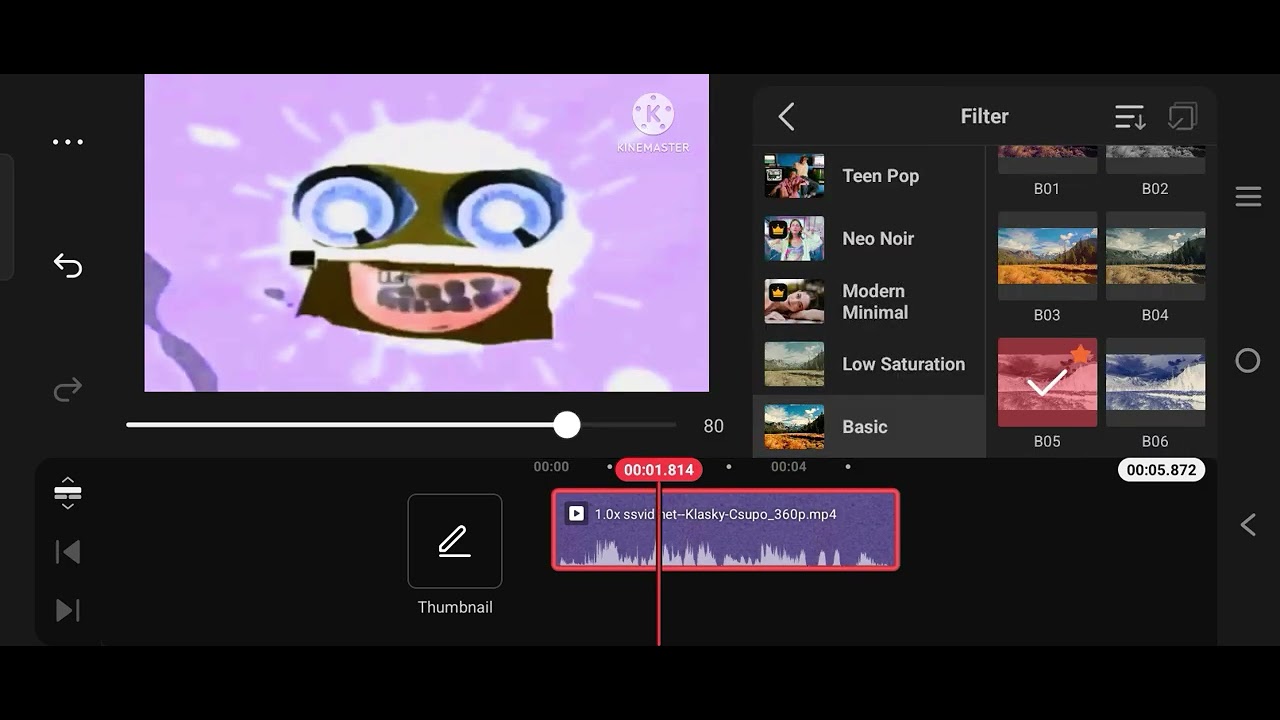Click the 00:01.814 playhead time marker
This screenshot has width=1280, height=720.
(659, 470)
